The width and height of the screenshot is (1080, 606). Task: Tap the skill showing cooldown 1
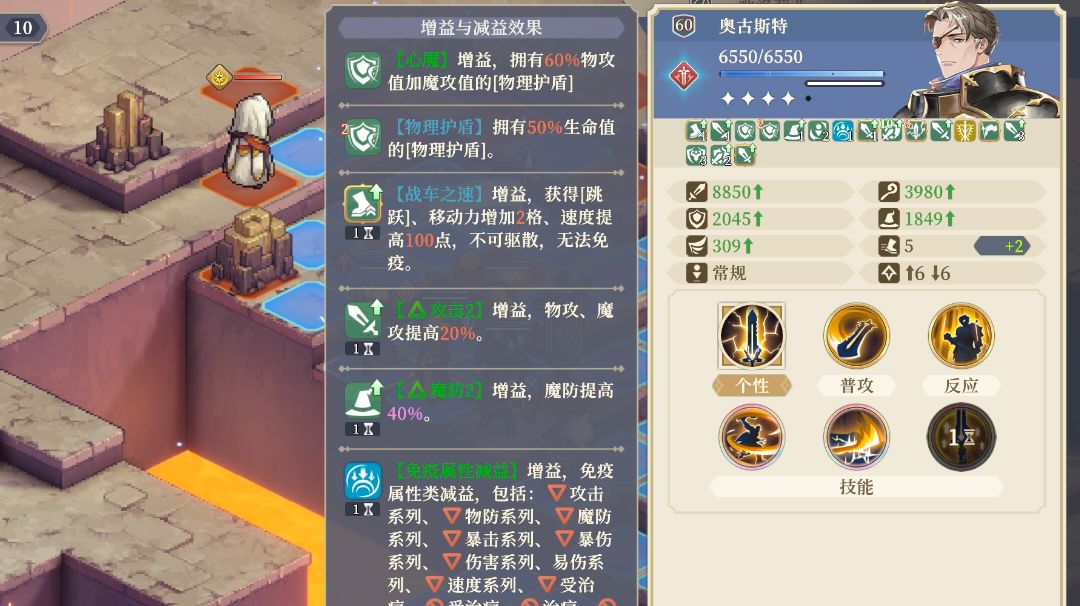[962, 437]
